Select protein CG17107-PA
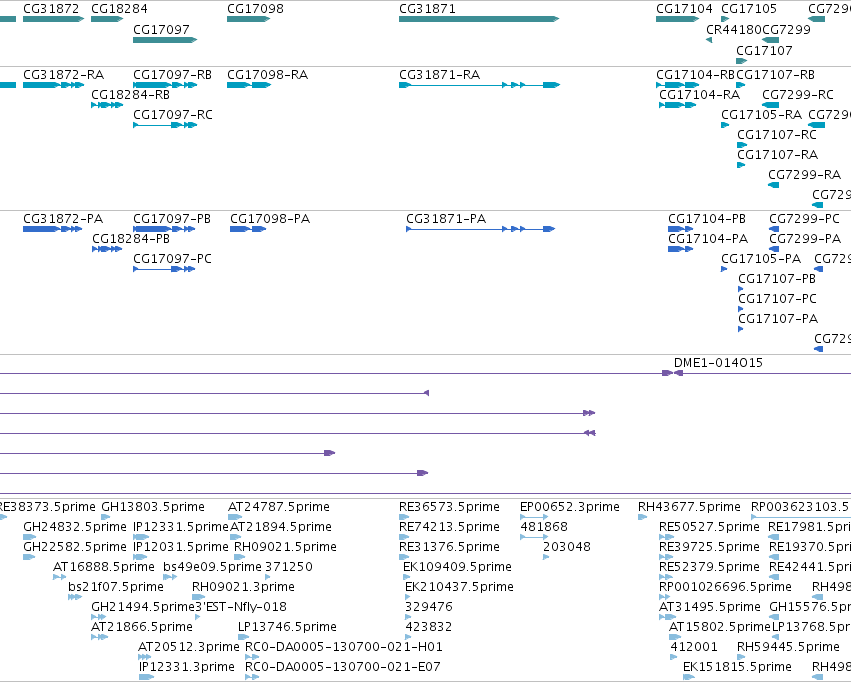851x682 pixels. pyautogui.click(x=741, y=329)
